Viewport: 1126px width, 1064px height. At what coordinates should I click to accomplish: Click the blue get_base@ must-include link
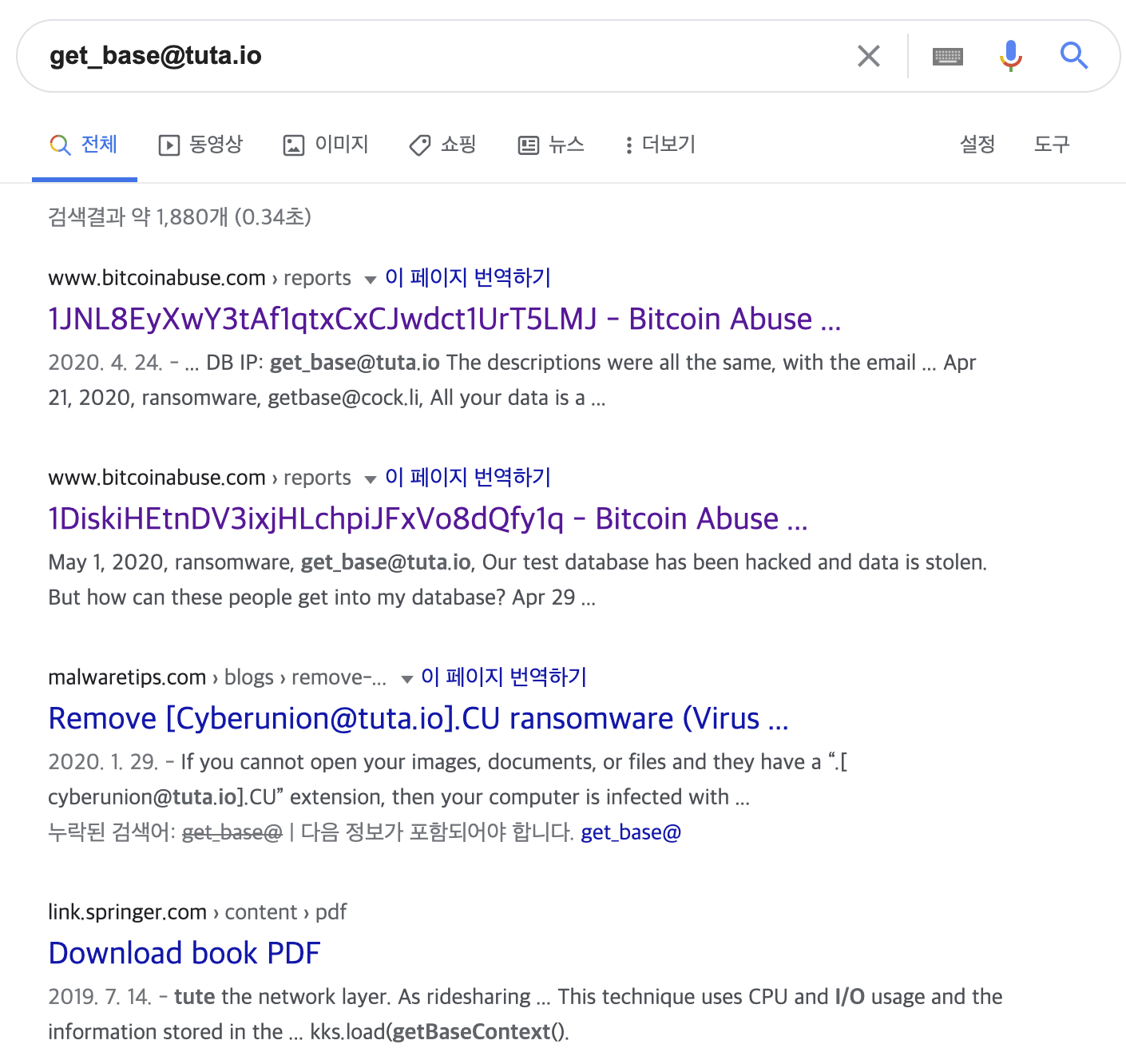point(631,832)
